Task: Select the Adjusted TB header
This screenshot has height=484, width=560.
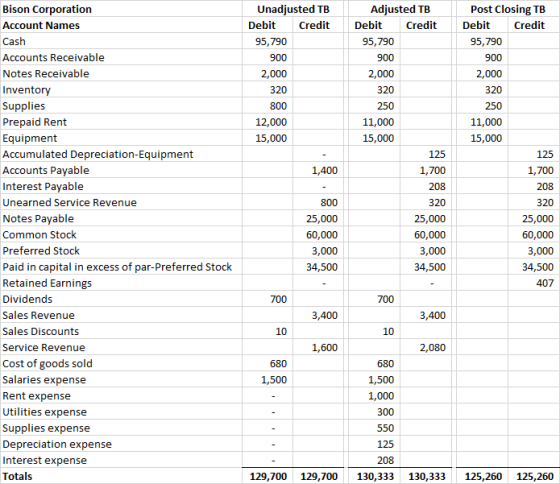Action: [x=400, y=9]
